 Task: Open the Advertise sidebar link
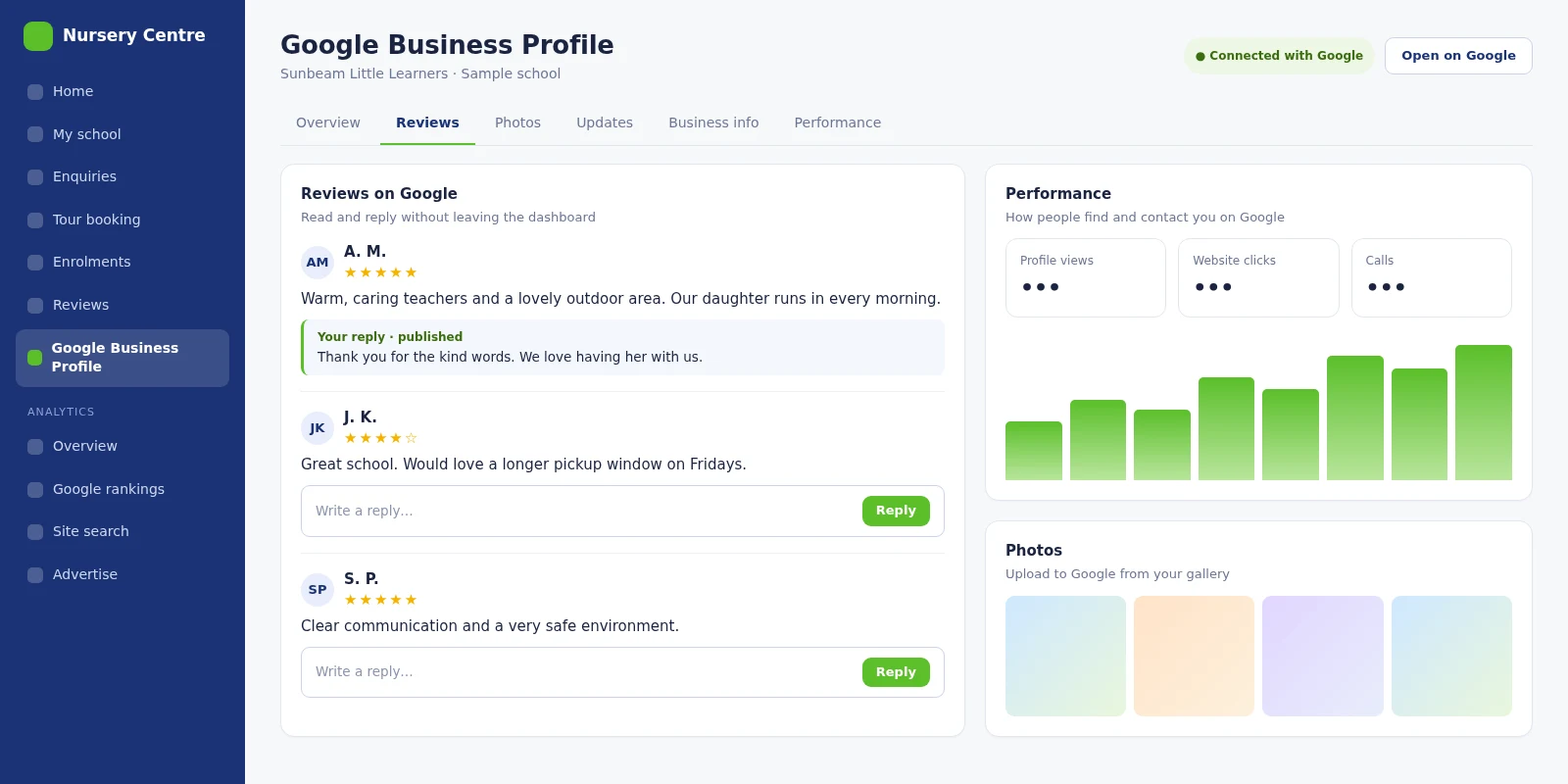(122, 575)
